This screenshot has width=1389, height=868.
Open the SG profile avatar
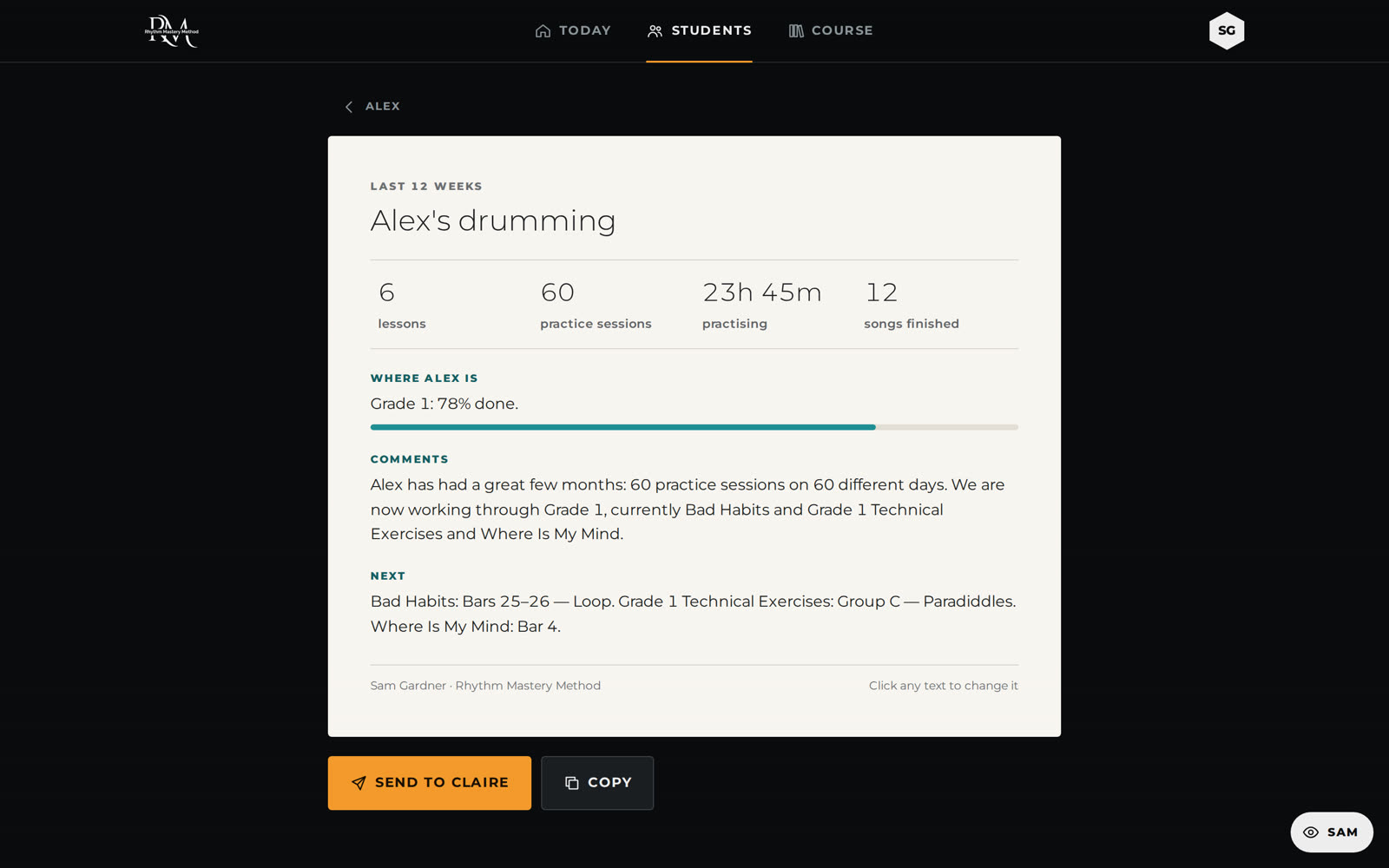[x=1227, y=30]
